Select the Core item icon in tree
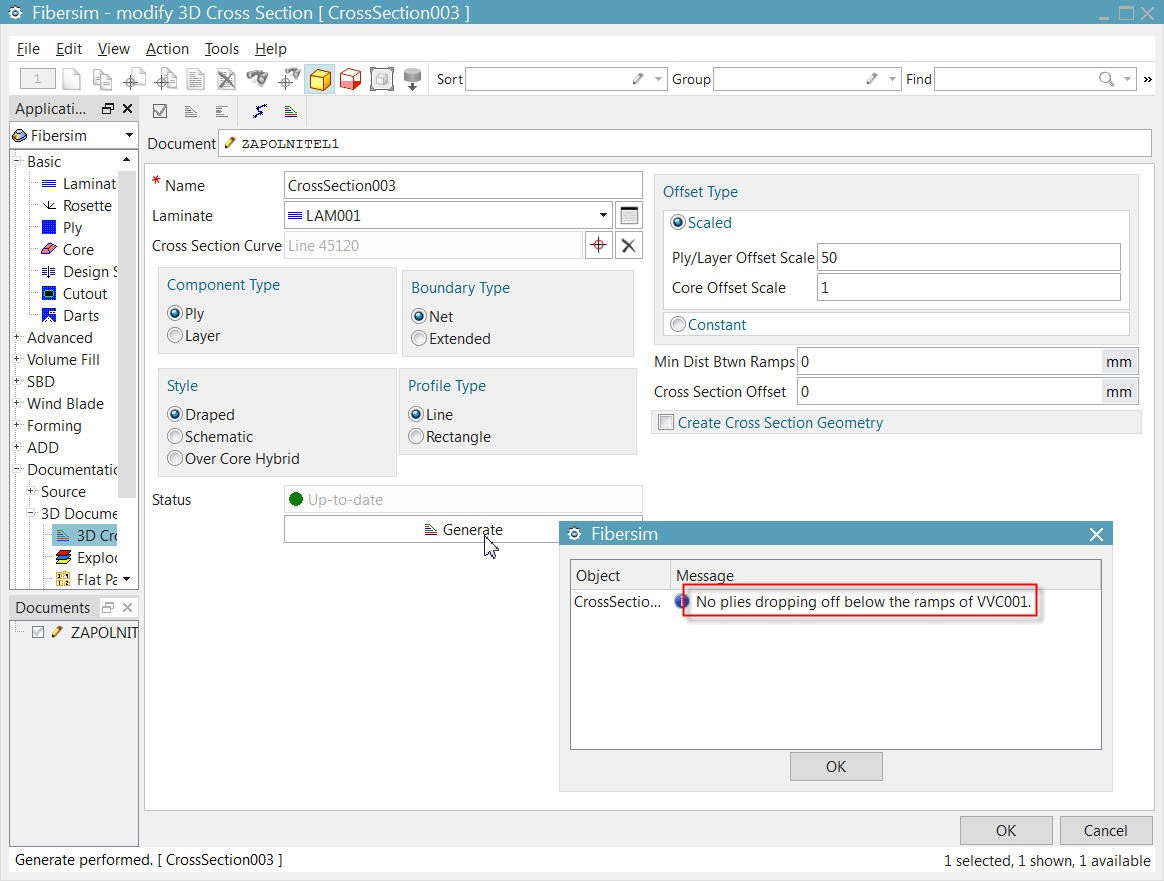 49,250
